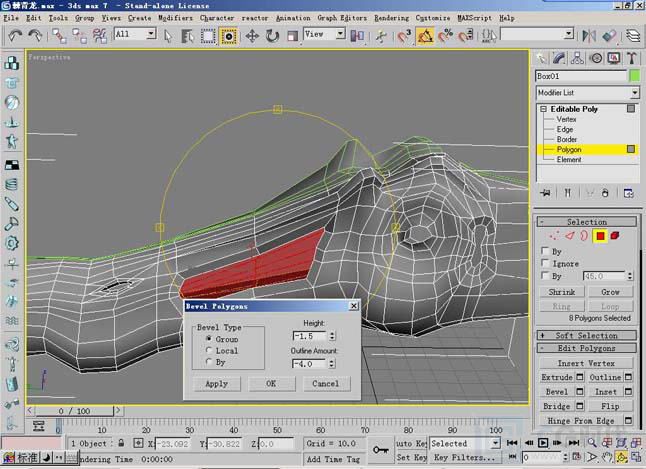The width and height of the screenshot is (646, 469).
Task: Collapse the Selection rollout header
Action: [587, 222]
